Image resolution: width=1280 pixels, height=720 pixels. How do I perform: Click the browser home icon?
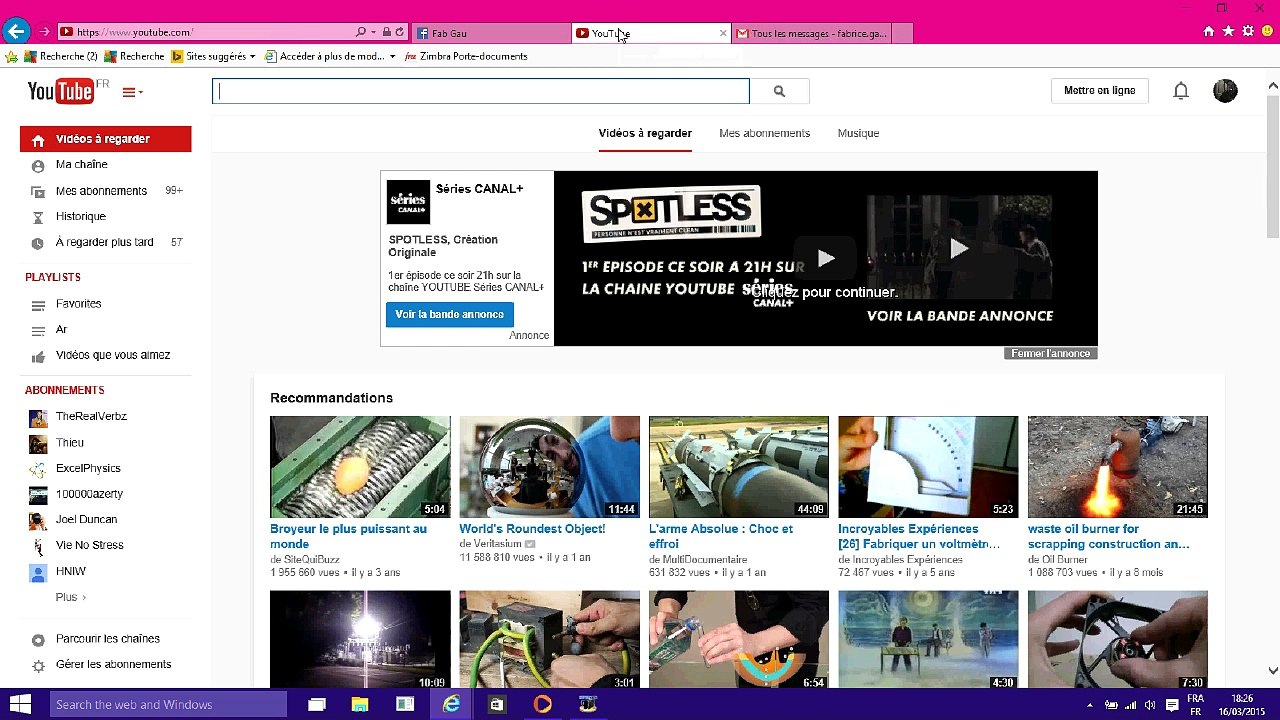(x=1208, y=32)
